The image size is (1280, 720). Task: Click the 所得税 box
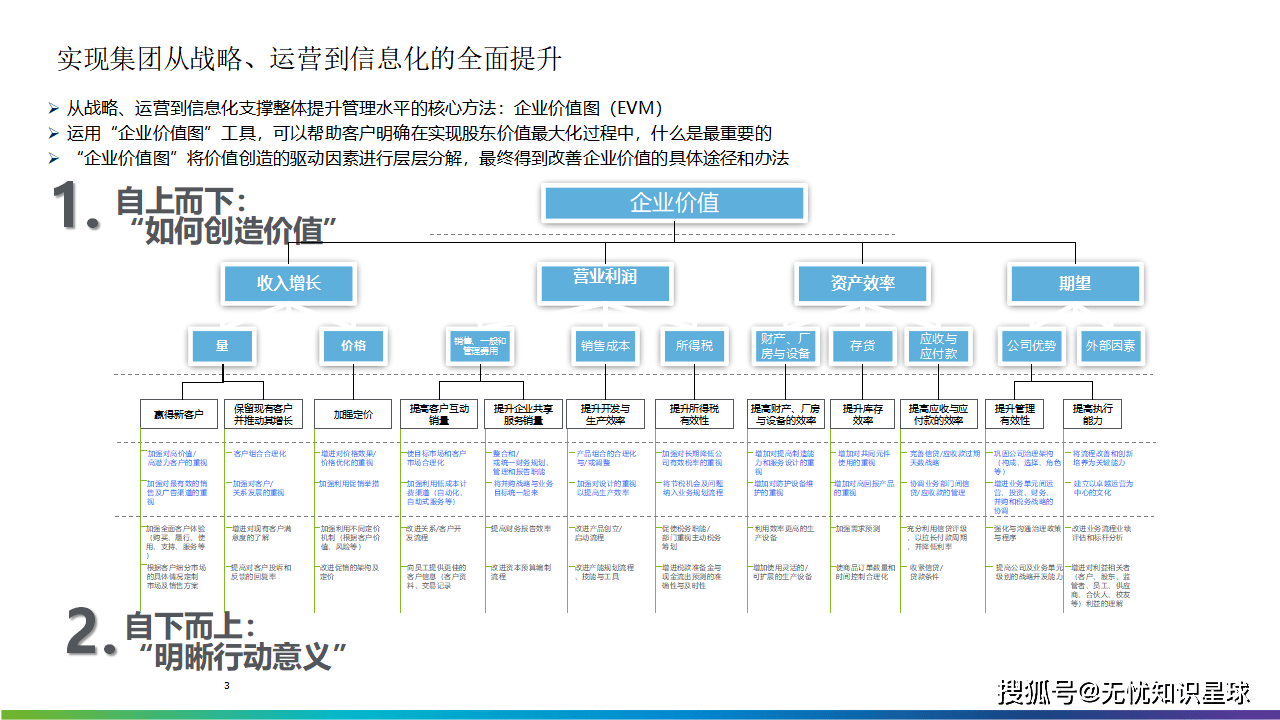pos(694,346)
